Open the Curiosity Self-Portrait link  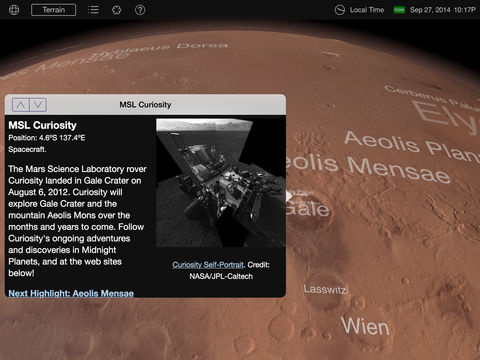tap(208, 265)
